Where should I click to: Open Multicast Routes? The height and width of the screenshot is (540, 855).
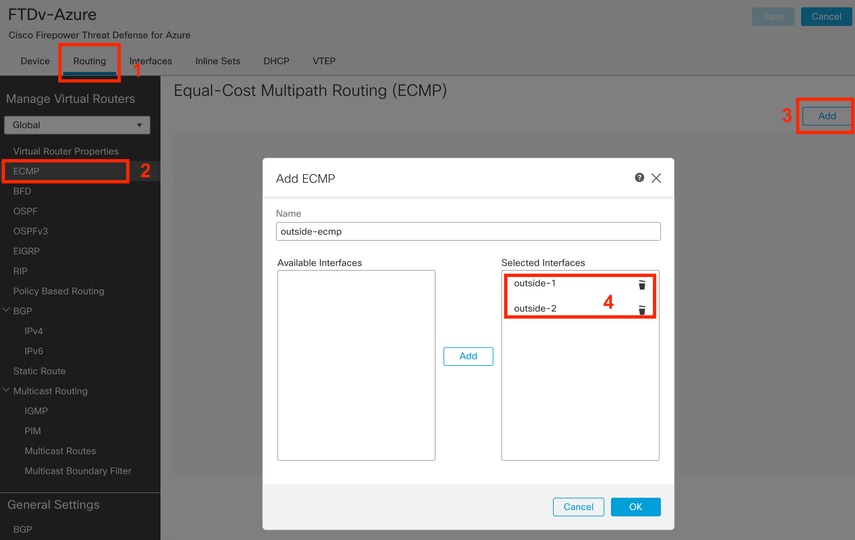(x=60, y=451)
